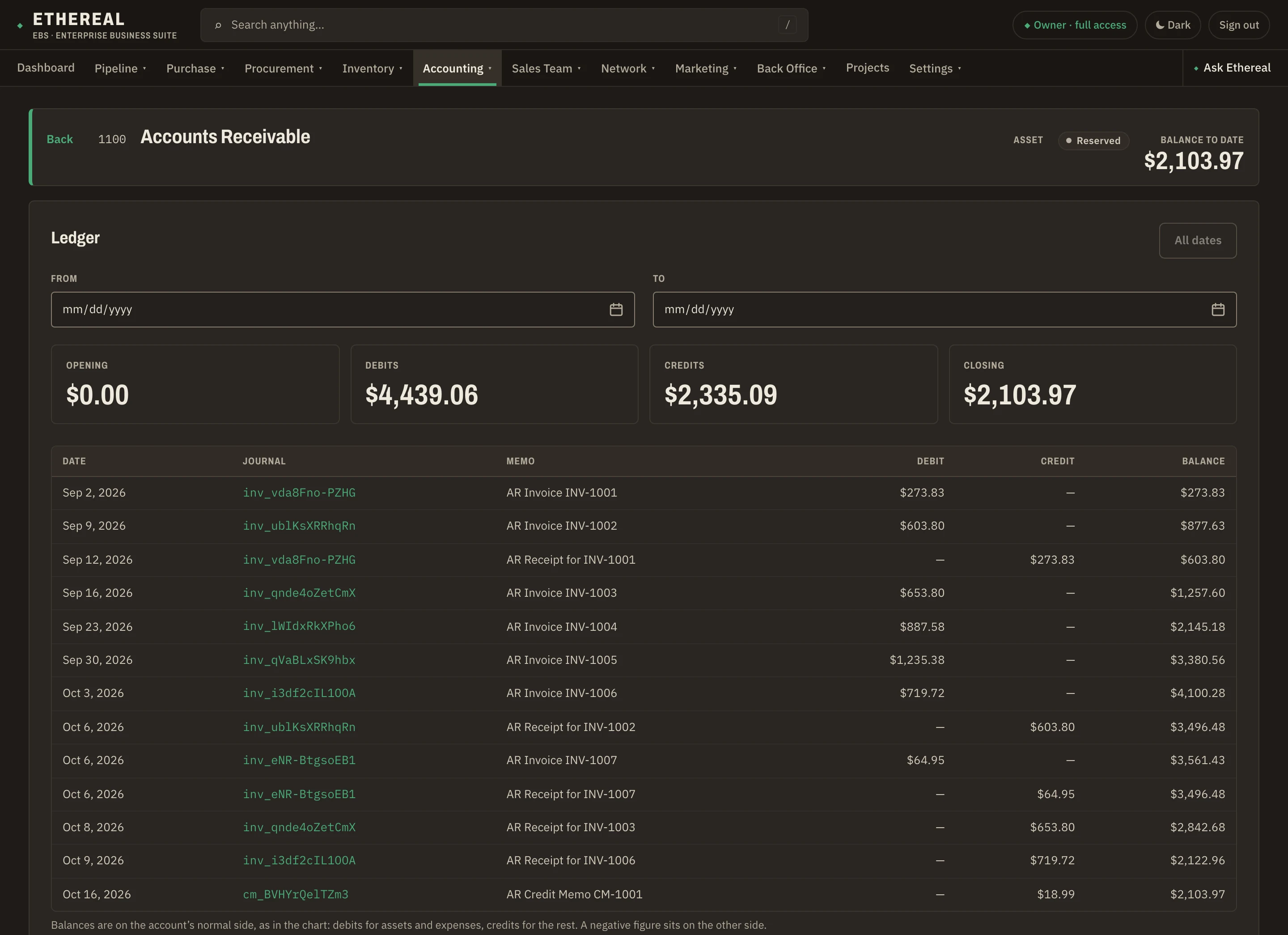1288x935 pixels.
Task: Expand the Back Office menu
Action: [791, 68]
